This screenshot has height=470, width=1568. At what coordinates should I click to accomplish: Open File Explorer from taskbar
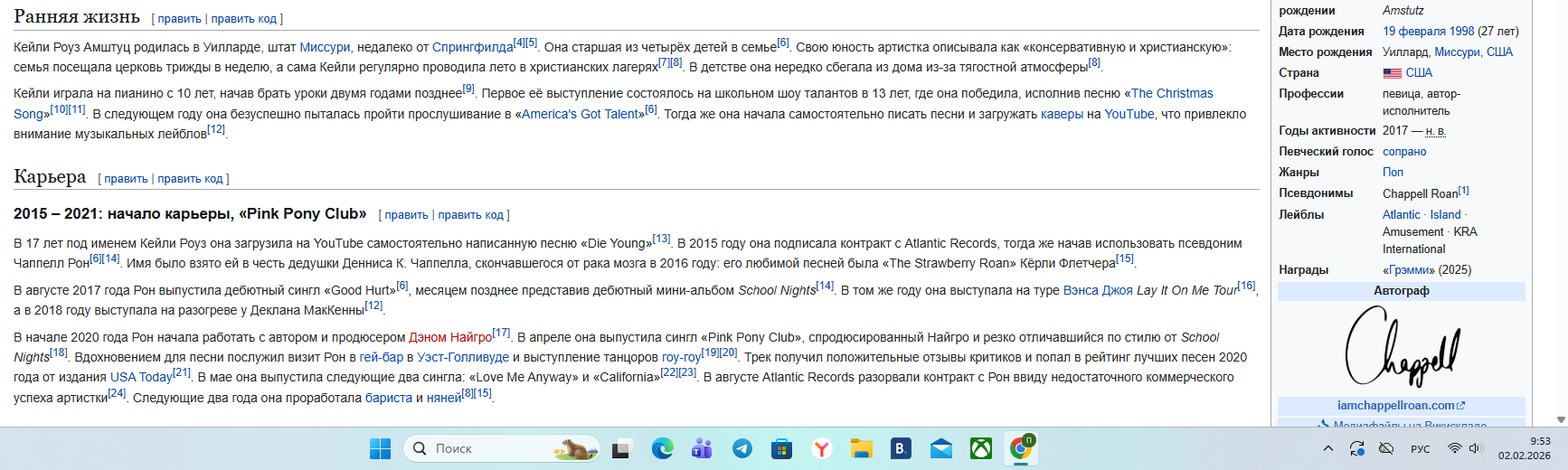[862, 448]
